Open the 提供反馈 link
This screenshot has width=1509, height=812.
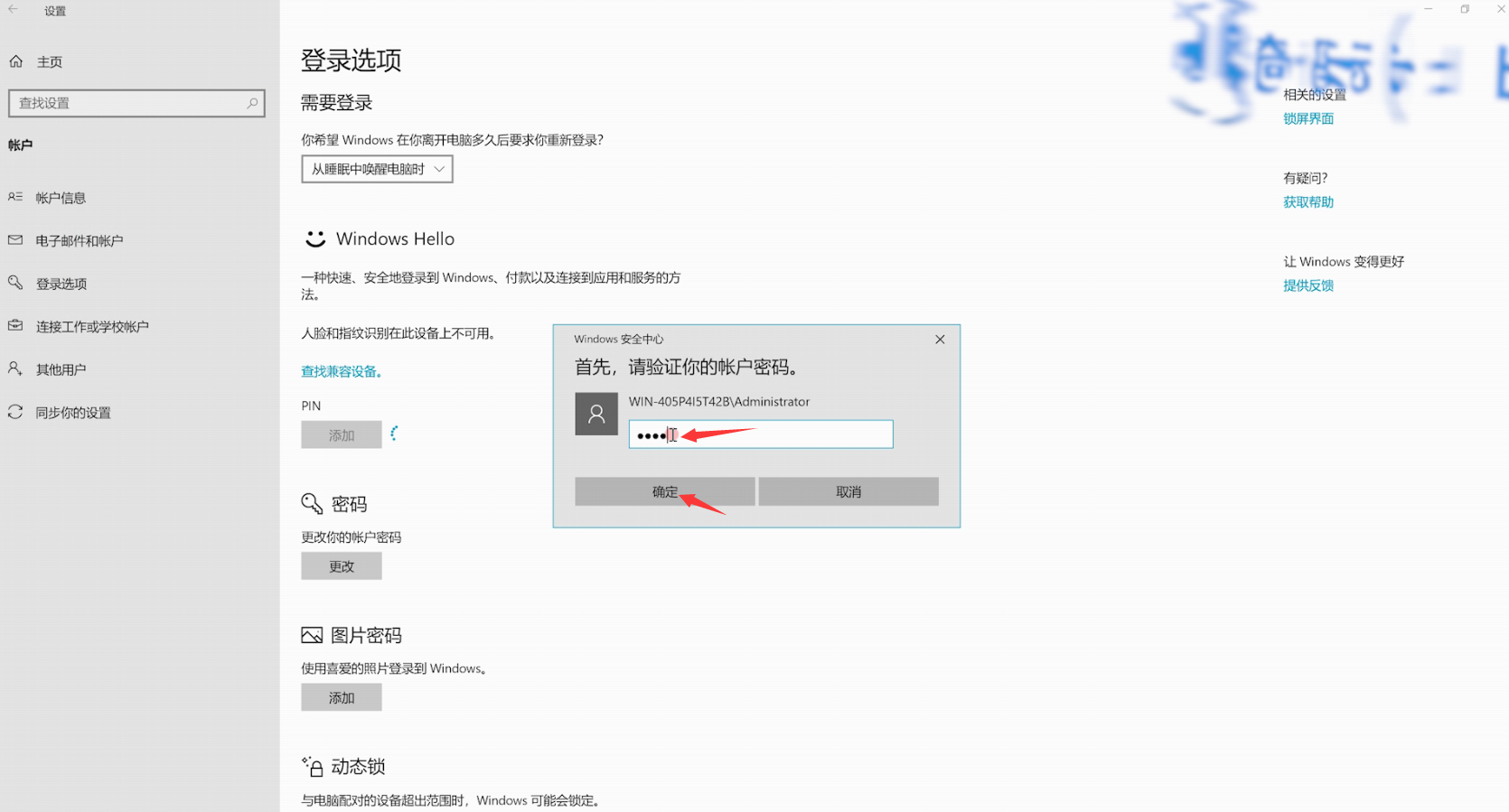coord(1308,285)
